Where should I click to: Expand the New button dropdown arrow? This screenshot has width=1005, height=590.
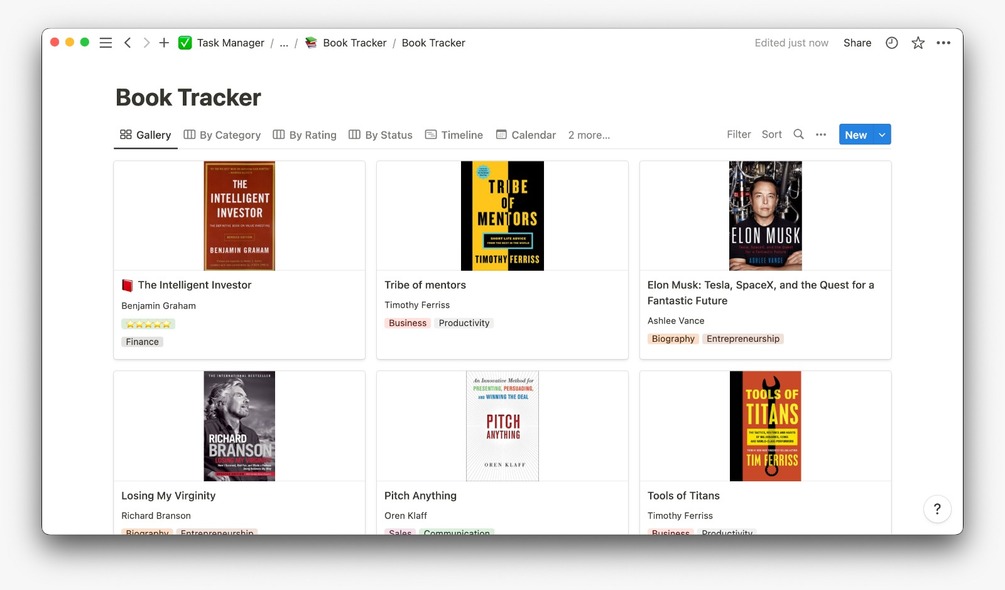pyautogui.click(x=882, y=135)
